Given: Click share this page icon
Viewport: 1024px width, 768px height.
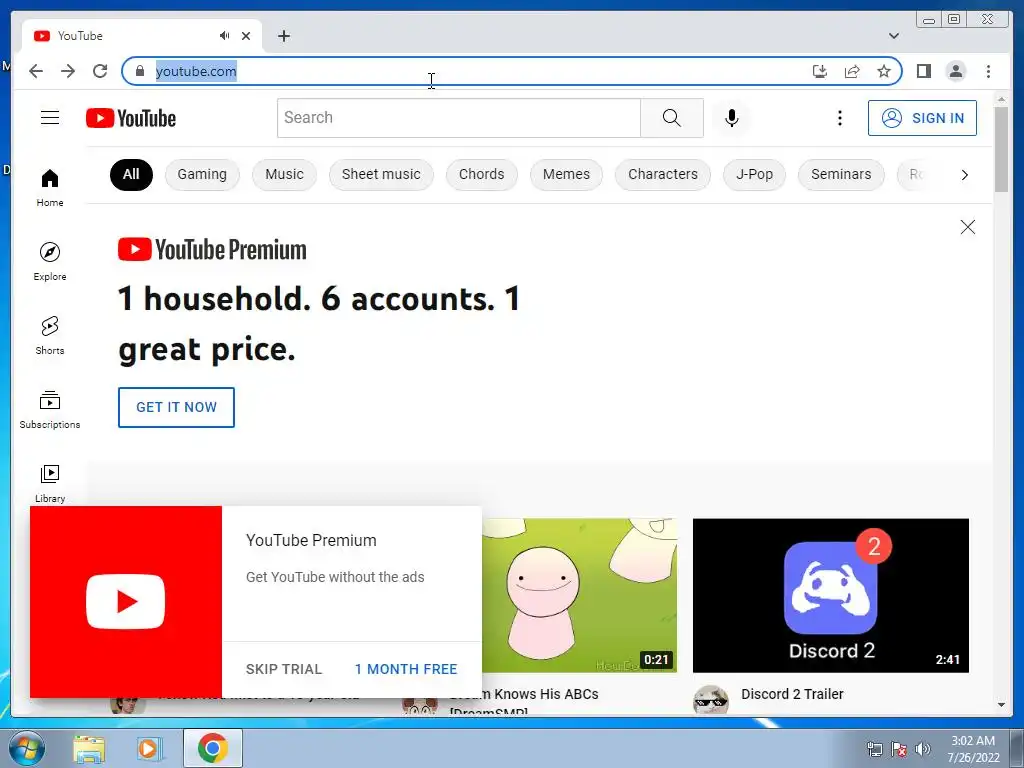Looking at the screenshot, I should coord(852,71).
